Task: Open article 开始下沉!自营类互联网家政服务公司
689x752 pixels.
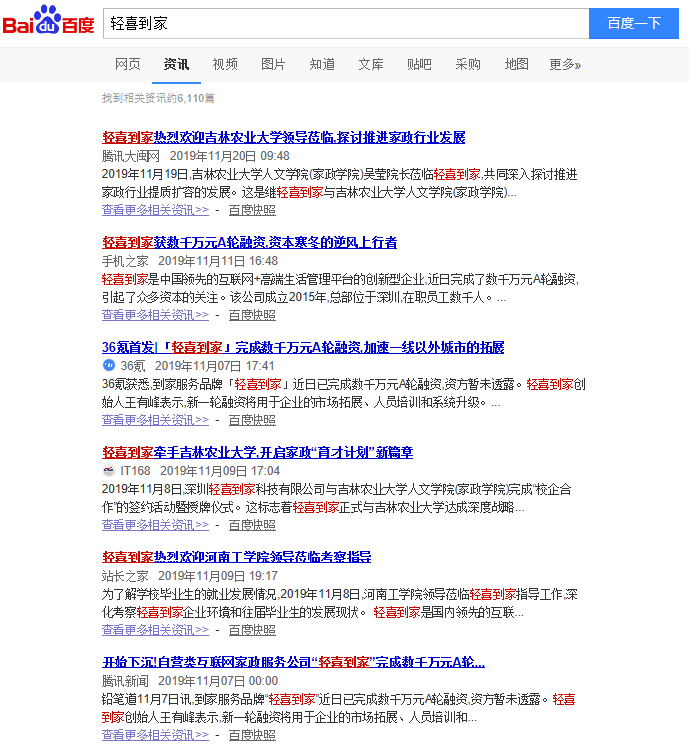Action: [x=293, y=662]
